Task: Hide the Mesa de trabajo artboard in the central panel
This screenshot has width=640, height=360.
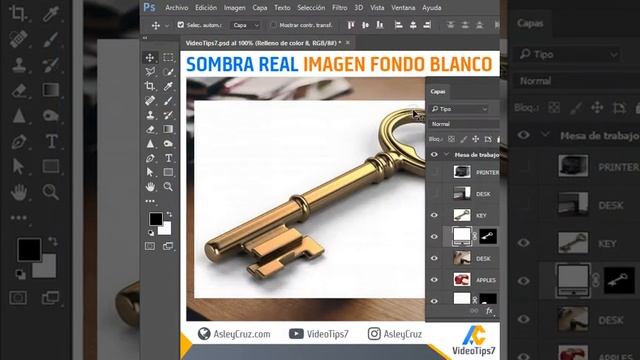Action: tap(434, 155)
